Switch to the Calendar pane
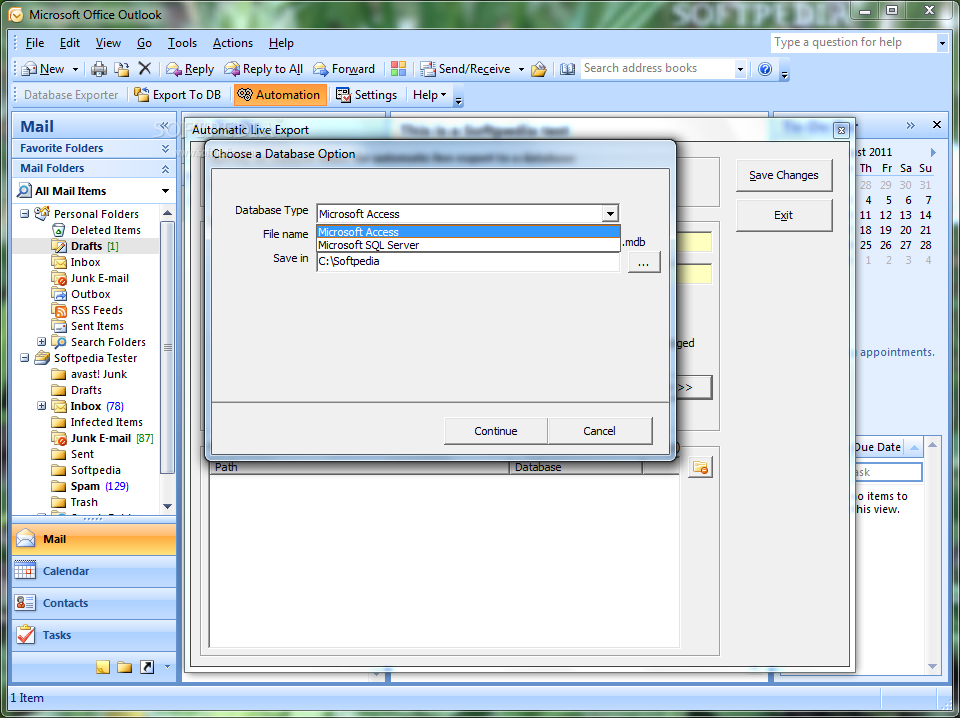 pos(94,571)
